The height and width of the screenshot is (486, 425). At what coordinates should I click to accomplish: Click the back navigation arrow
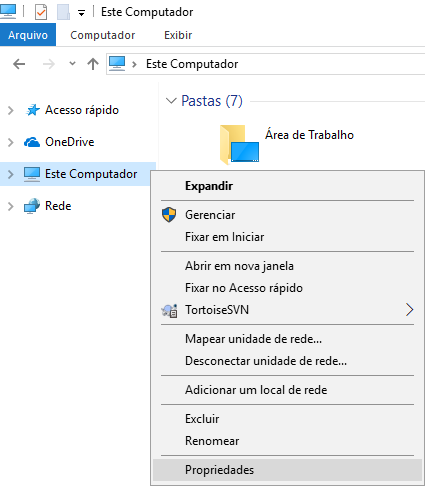click(19, 64)
